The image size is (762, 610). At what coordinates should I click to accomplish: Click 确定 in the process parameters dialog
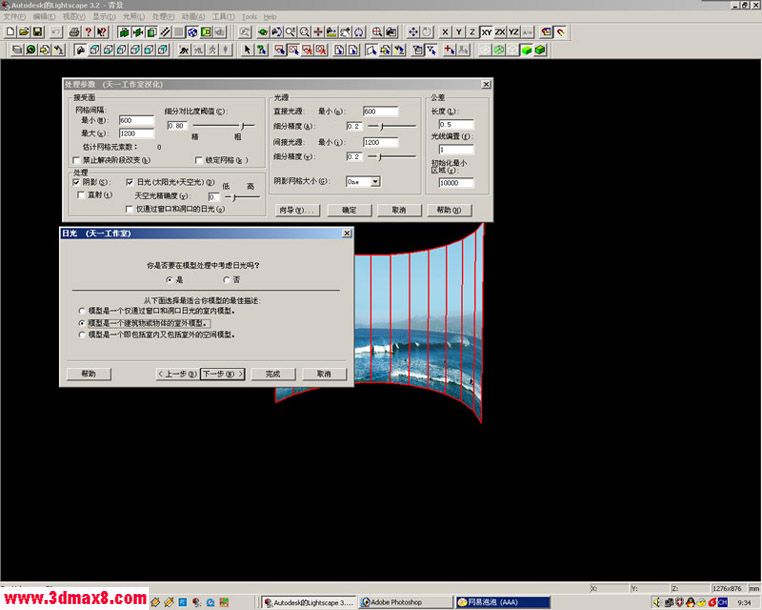[x=349, y=210]
